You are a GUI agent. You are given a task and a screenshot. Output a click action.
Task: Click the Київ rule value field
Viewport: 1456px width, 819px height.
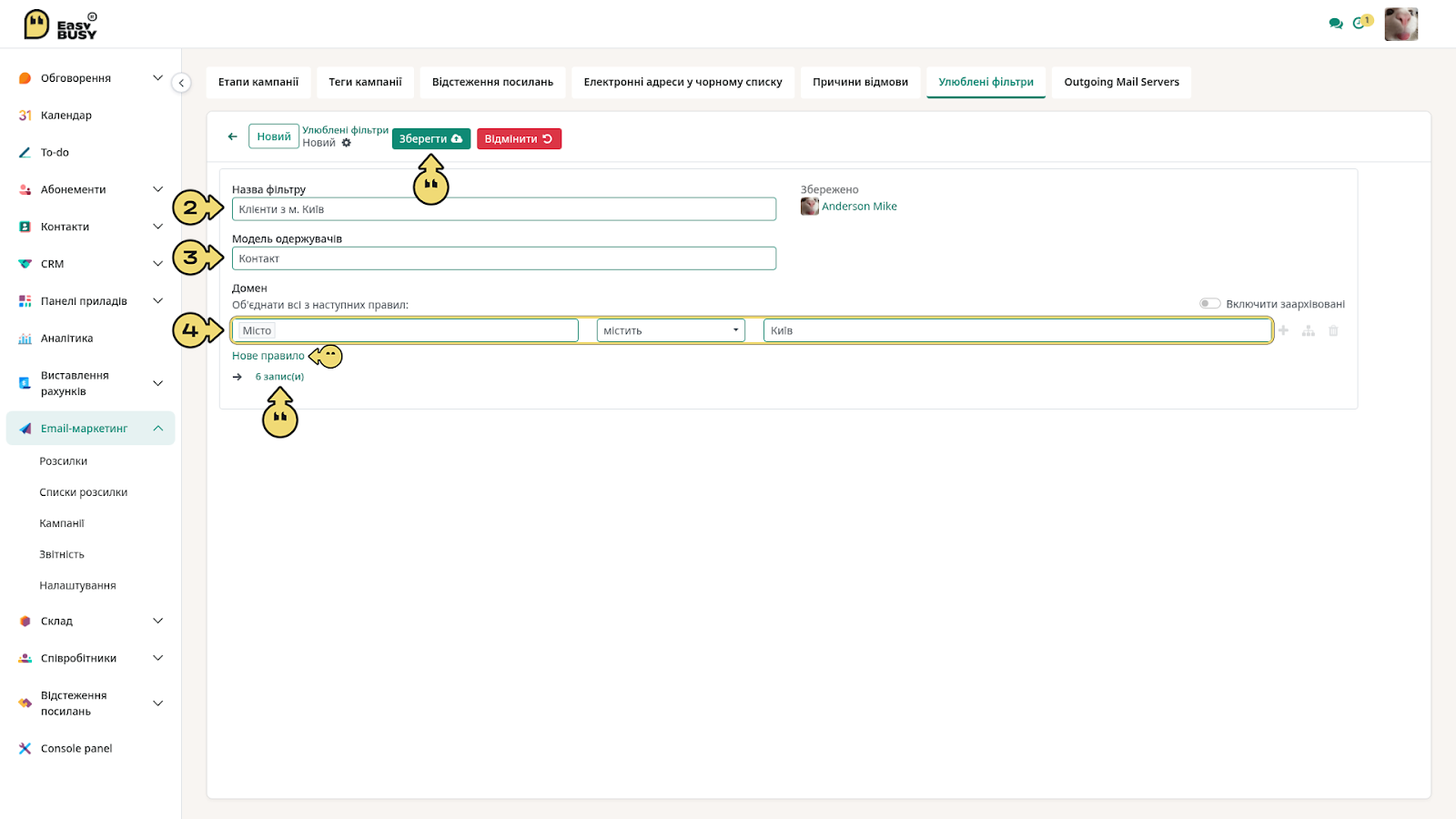point(1017,330)
